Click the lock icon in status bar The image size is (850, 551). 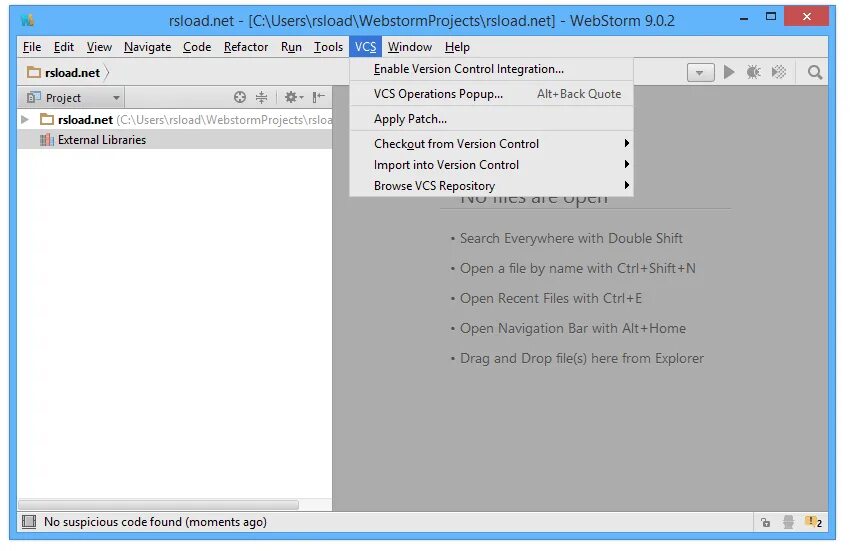point(765,522)
